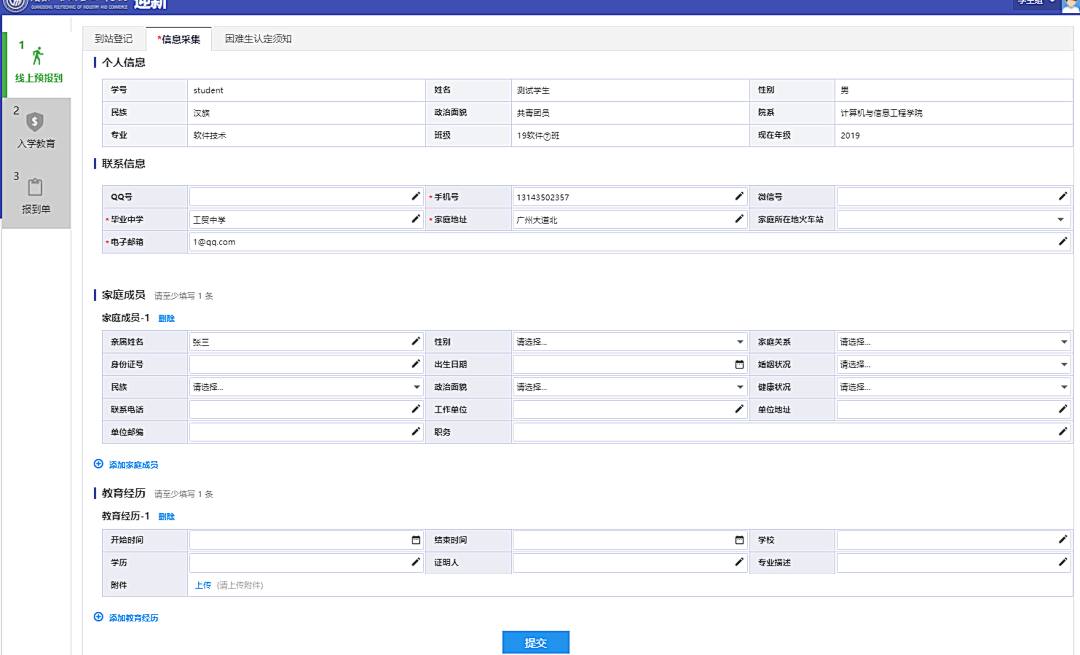The image size is (1080, 655).
Task: Click plus icon beside 添加家庭成员
Action: (98, 464)
